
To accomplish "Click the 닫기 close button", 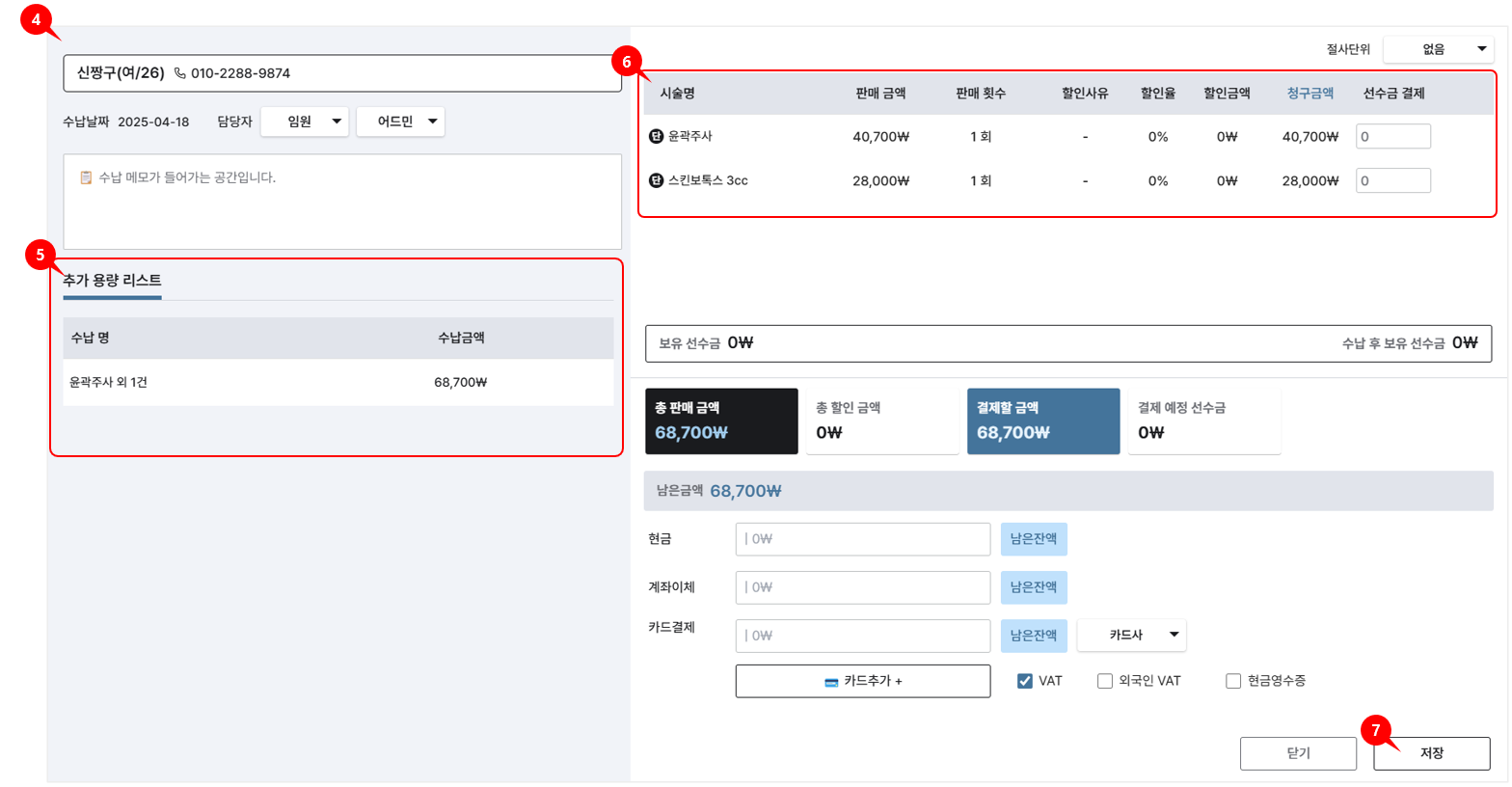I will point(1298,753).
